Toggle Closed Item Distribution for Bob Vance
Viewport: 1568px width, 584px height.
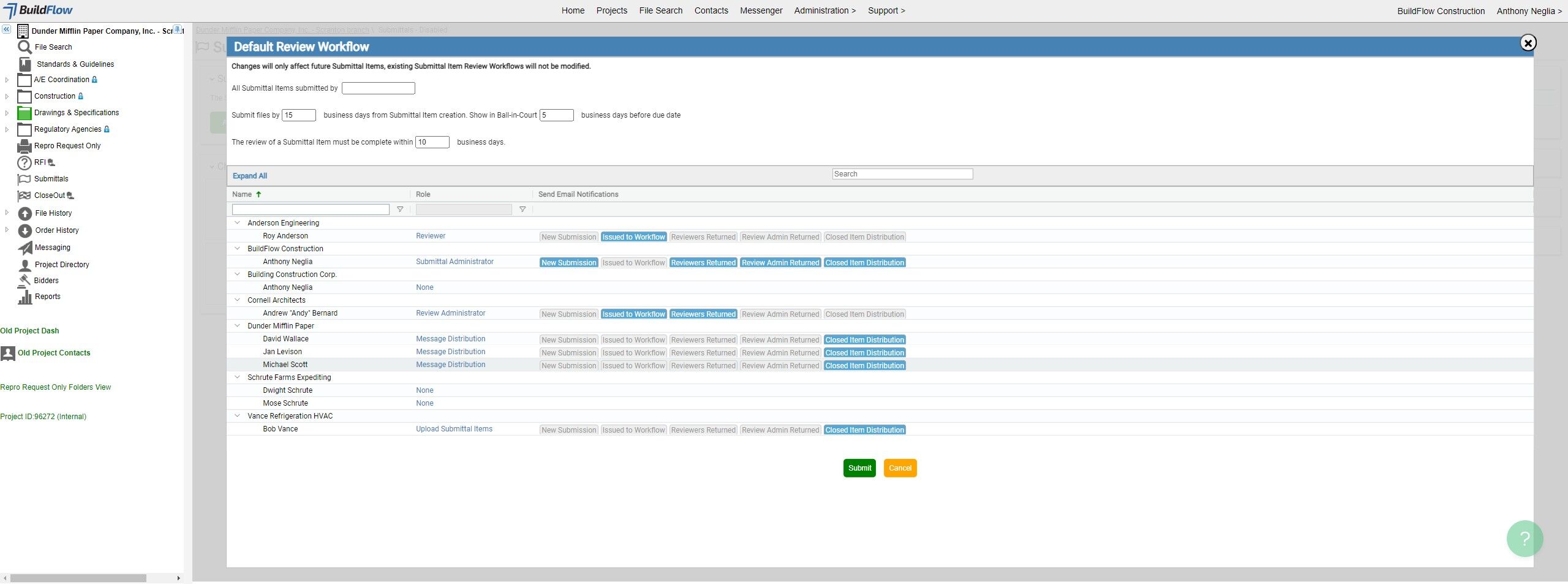tap(864, 430)
